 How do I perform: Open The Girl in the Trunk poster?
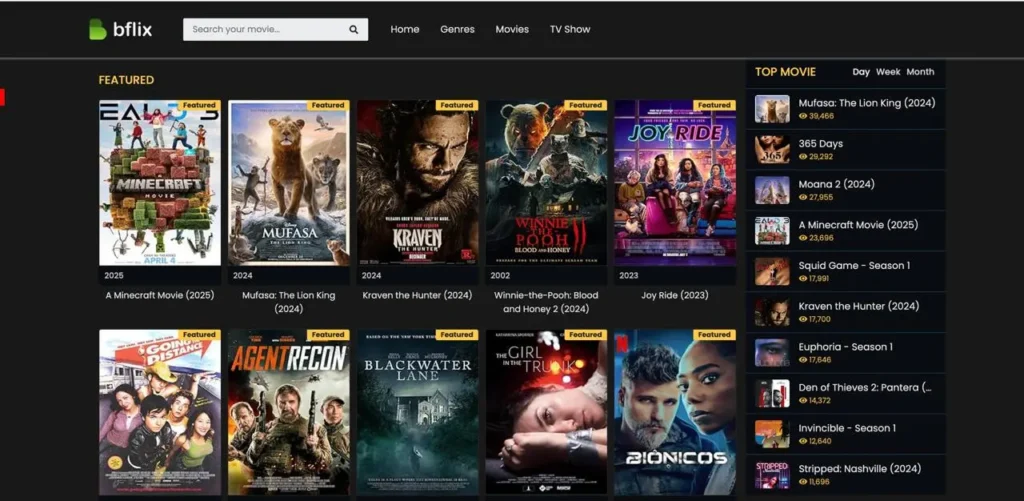point(546,412)
